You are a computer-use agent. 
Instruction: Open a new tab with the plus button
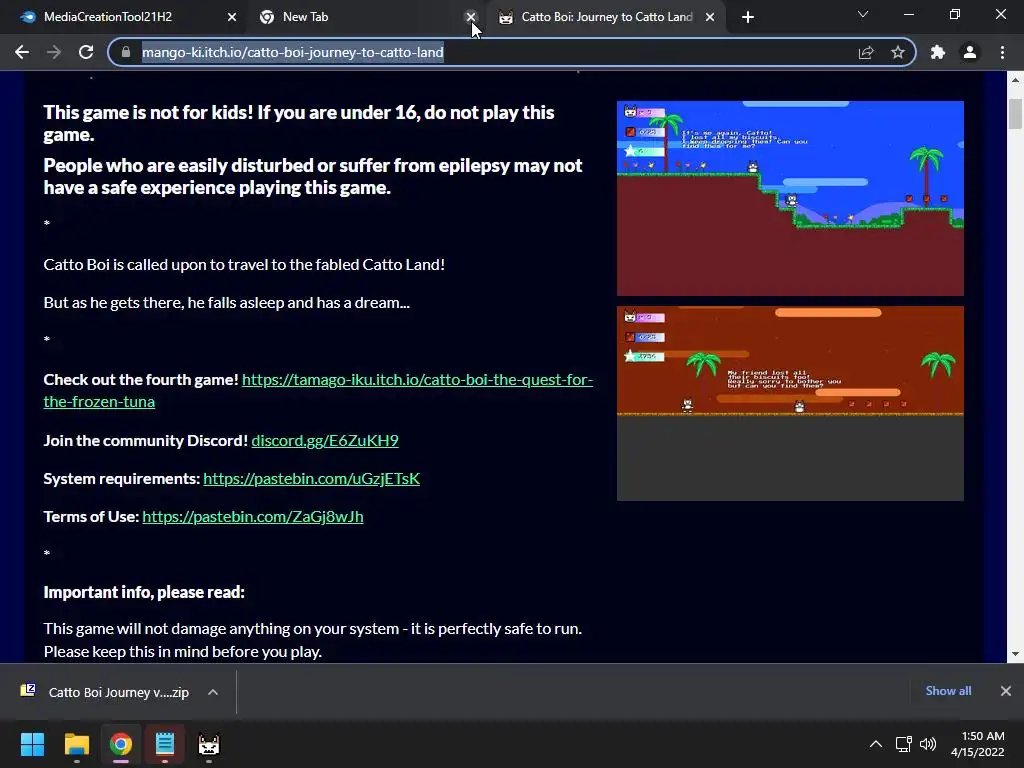748,17
